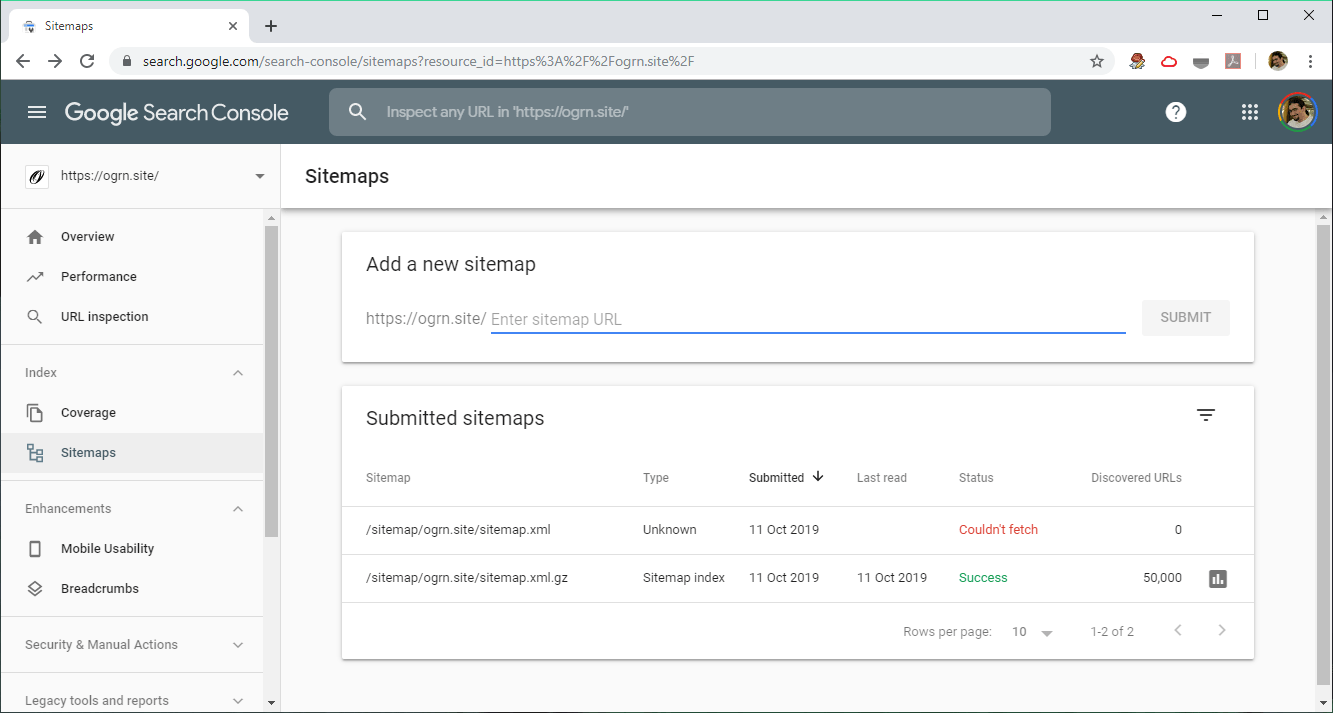Click the SUBMIT sitemap button
The height and width of the screenshot is (713, 1333).
click(x=1186, y=317)
